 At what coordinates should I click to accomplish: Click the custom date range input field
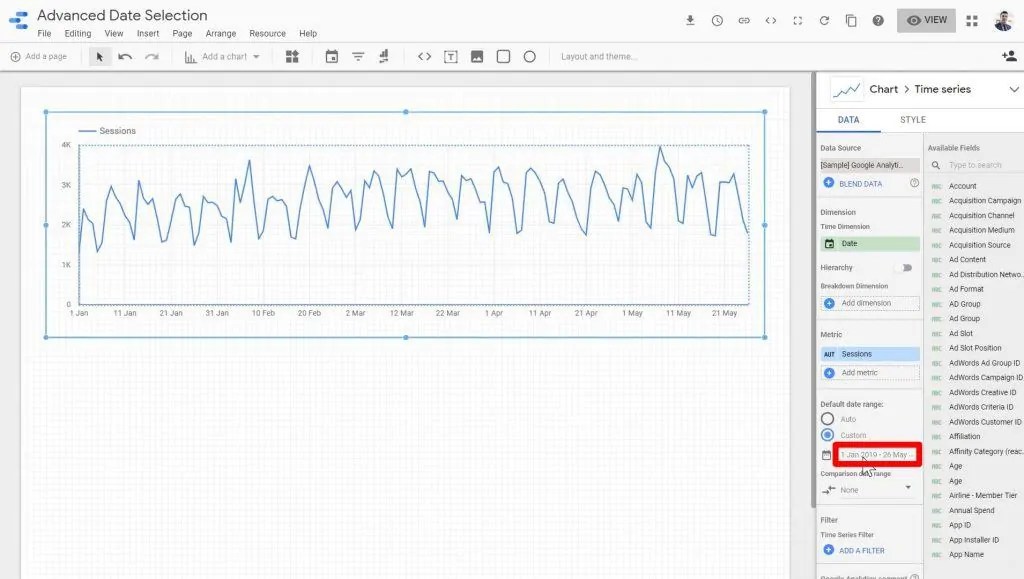pos(874,454)
